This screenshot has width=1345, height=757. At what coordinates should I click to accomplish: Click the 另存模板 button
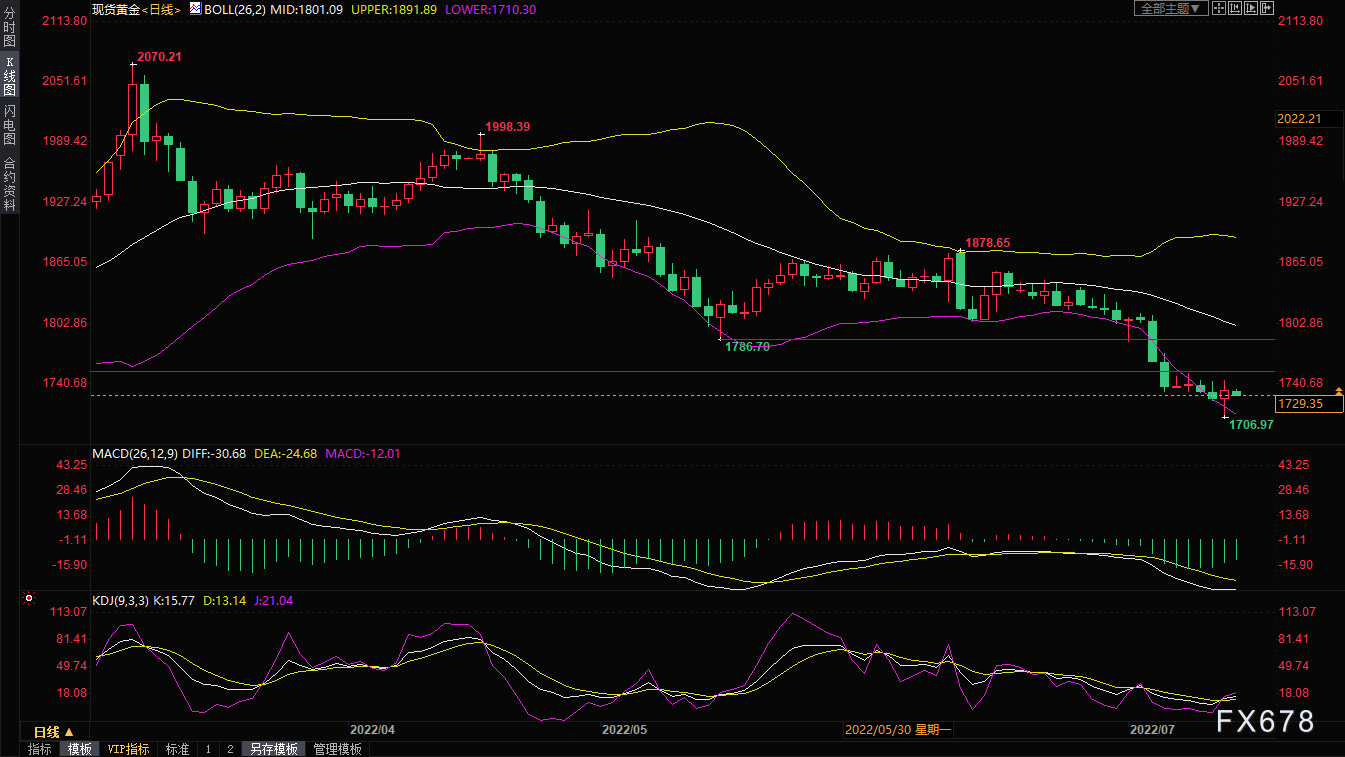(x=274, y=749)
